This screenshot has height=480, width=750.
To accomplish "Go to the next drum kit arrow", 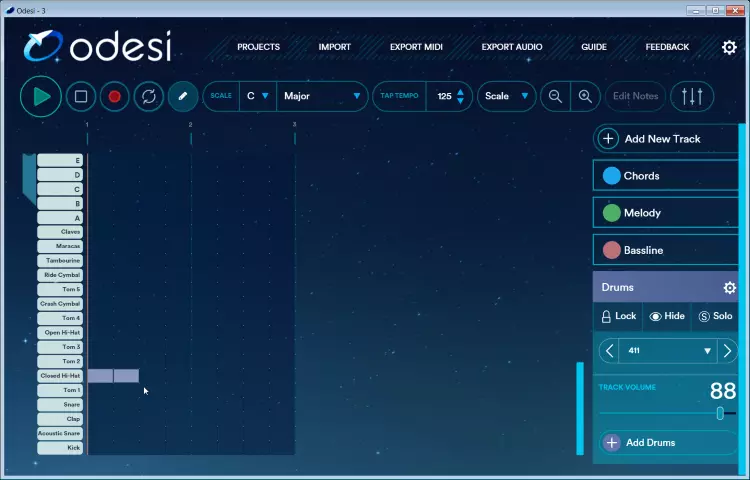I will tap(727, 351).
